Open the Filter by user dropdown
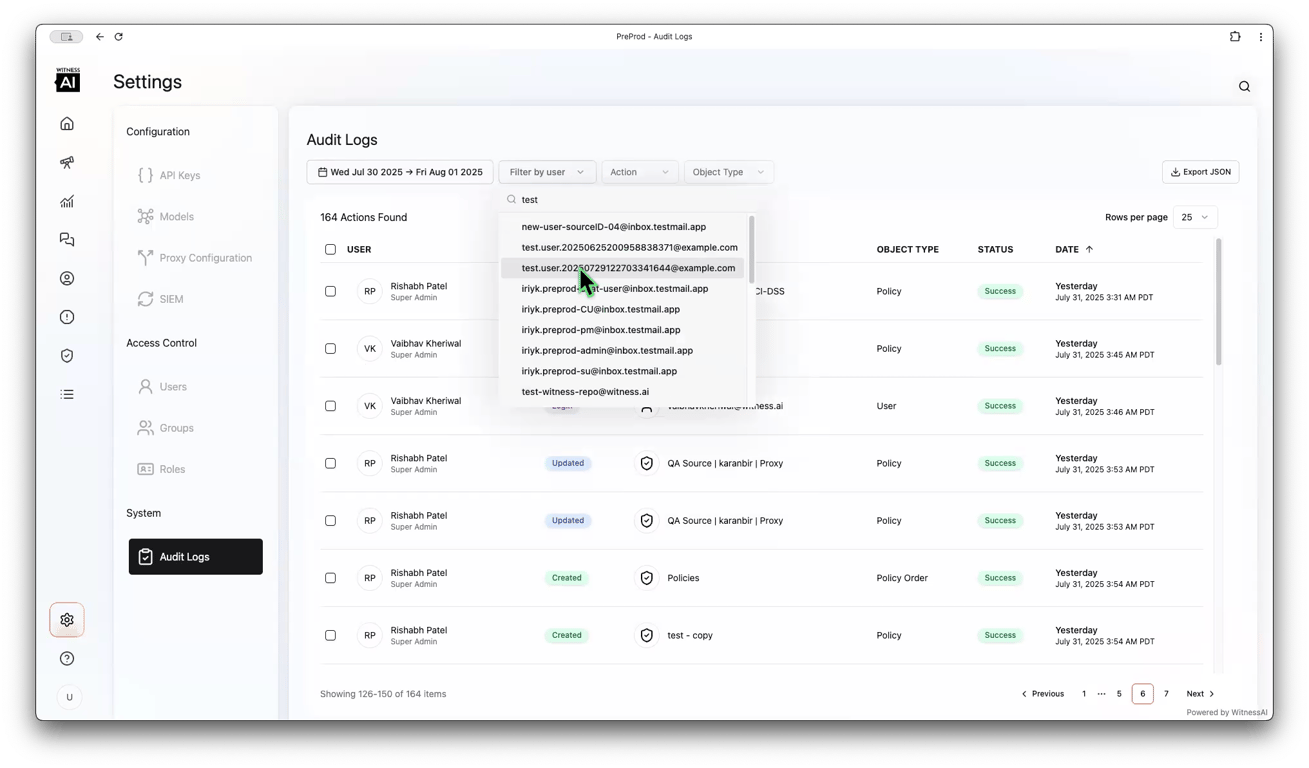Image resolution: width=1309 pixels, height=768 pixels. pyautogui.click(x=547, y=172)
